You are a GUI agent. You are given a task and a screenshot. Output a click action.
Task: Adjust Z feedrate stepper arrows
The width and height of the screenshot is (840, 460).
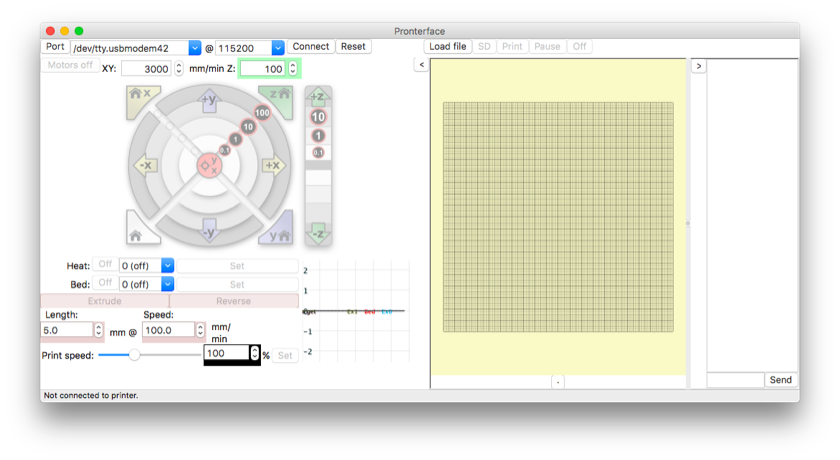pos(292,69)
